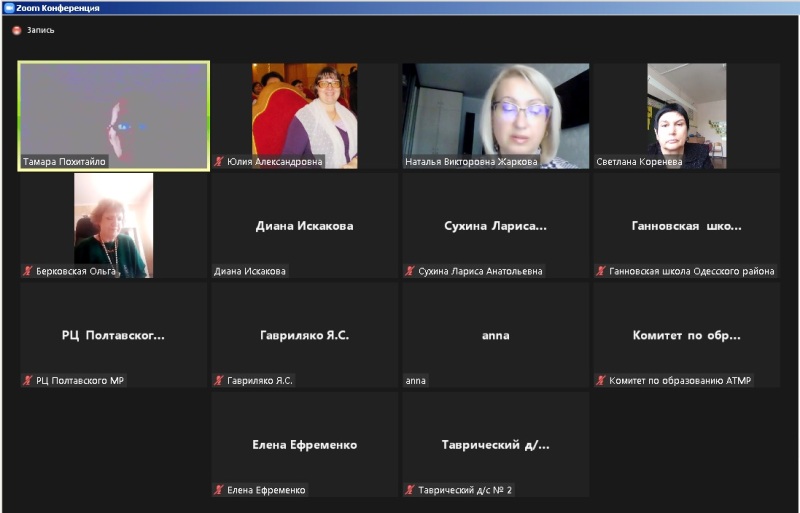Select Светлана Коренева's video tile
This screenshot has width=800, height=513.
tap(687, 116)
